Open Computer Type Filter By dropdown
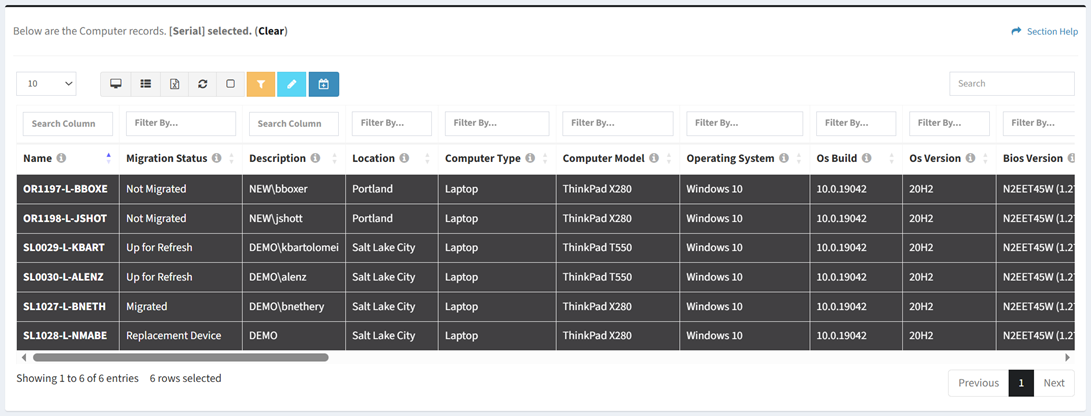 coord(497,123)
